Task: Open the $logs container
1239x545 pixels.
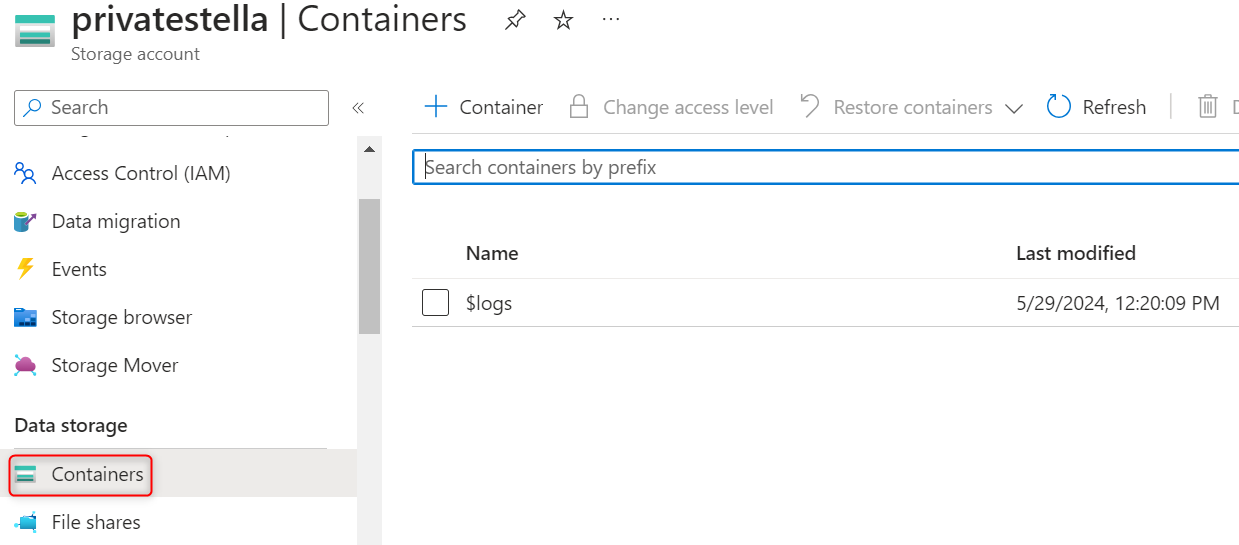Action: [489, 303]
